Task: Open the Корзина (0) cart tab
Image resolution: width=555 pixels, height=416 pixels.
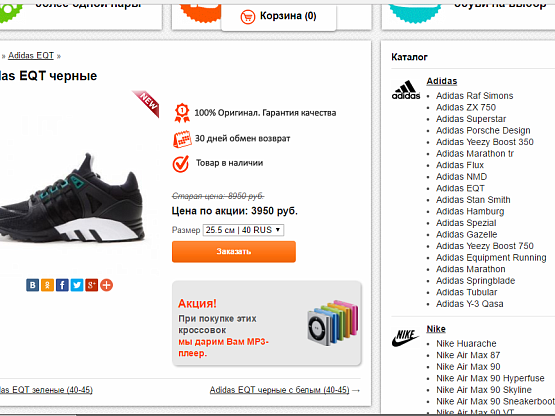Action: click(x=279, y=16)
